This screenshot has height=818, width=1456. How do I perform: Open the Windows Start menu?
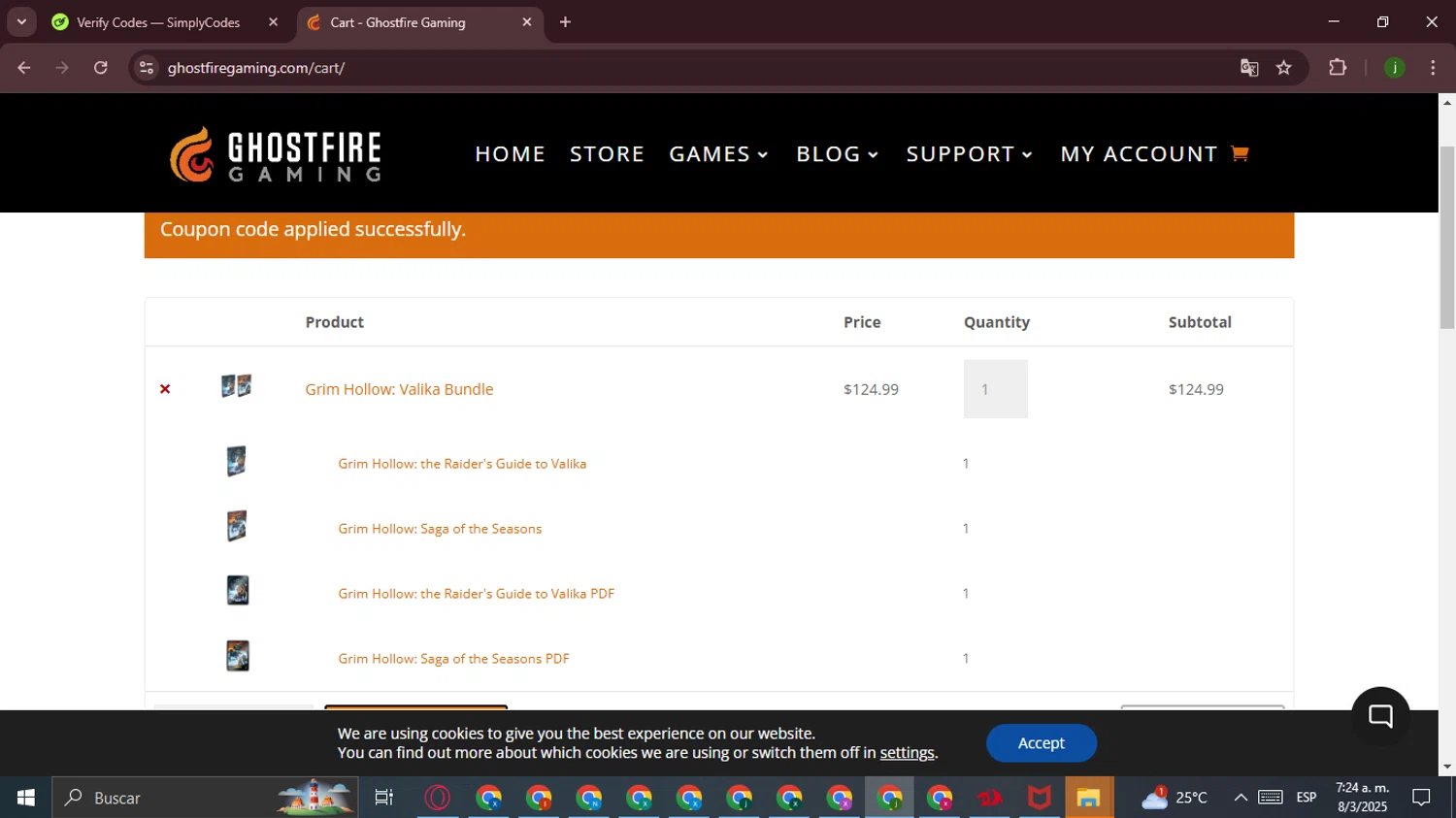click(25, 798)
